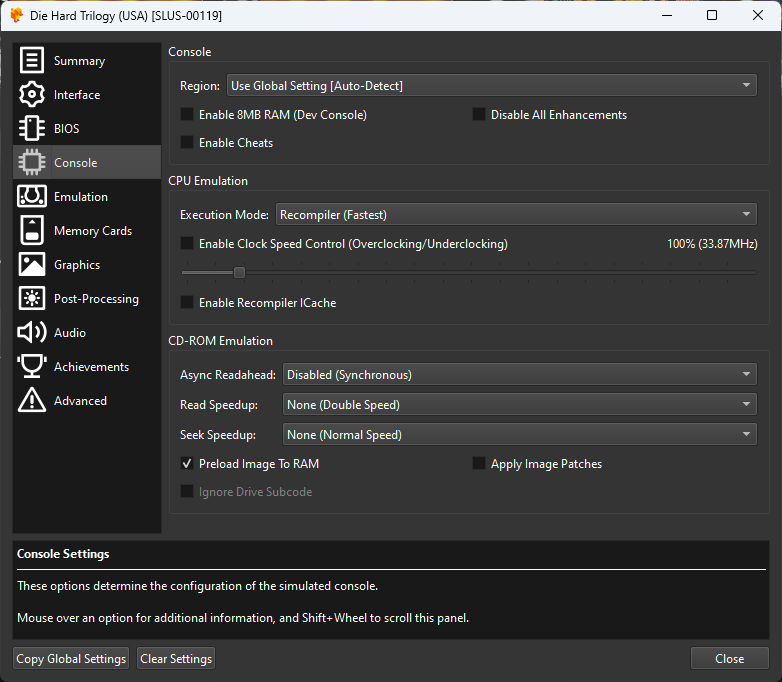Maximize the Die Hard Trilogy settings window

[712, 15]
